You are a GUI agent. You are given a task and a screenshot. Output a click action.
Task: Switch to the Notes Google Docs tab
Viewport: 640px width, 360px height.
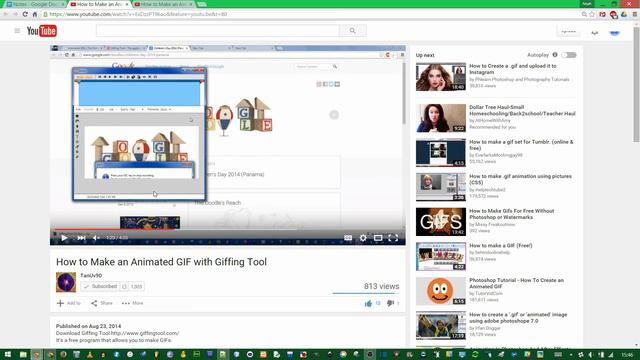34,4
